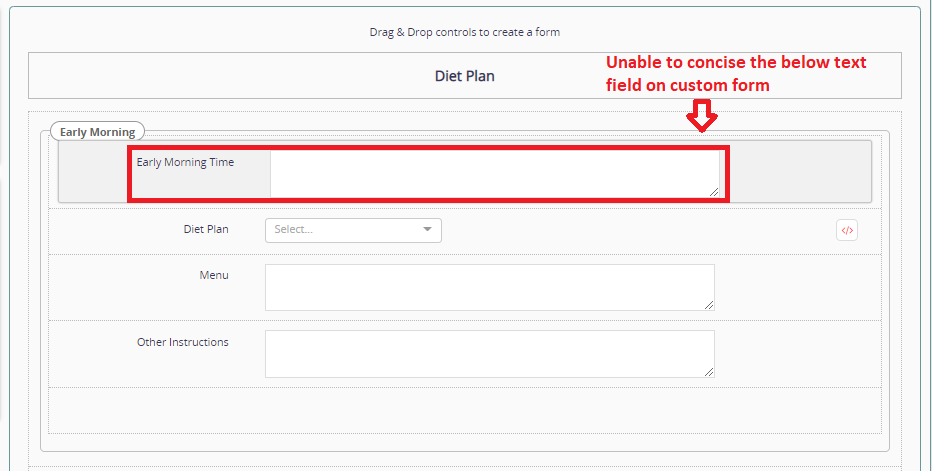Click inside the Early Morning Time text field

(493, 173)
